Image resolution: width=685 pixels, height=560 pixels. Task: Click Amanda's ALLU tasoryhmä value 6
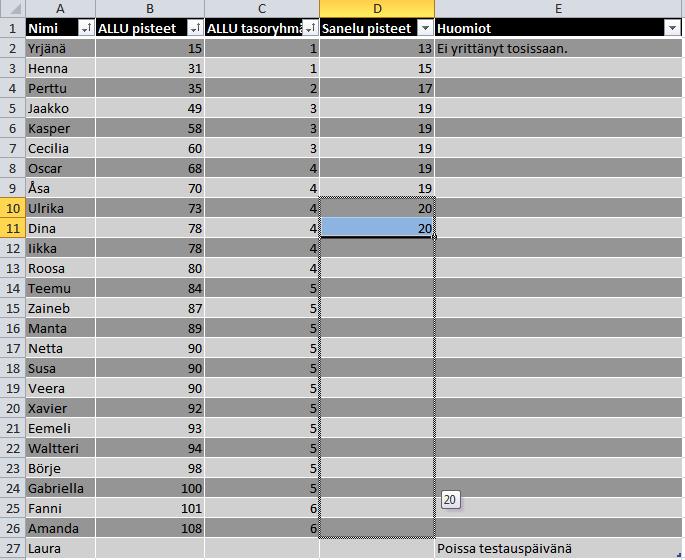pyautogui.click(x=262, y=529)
